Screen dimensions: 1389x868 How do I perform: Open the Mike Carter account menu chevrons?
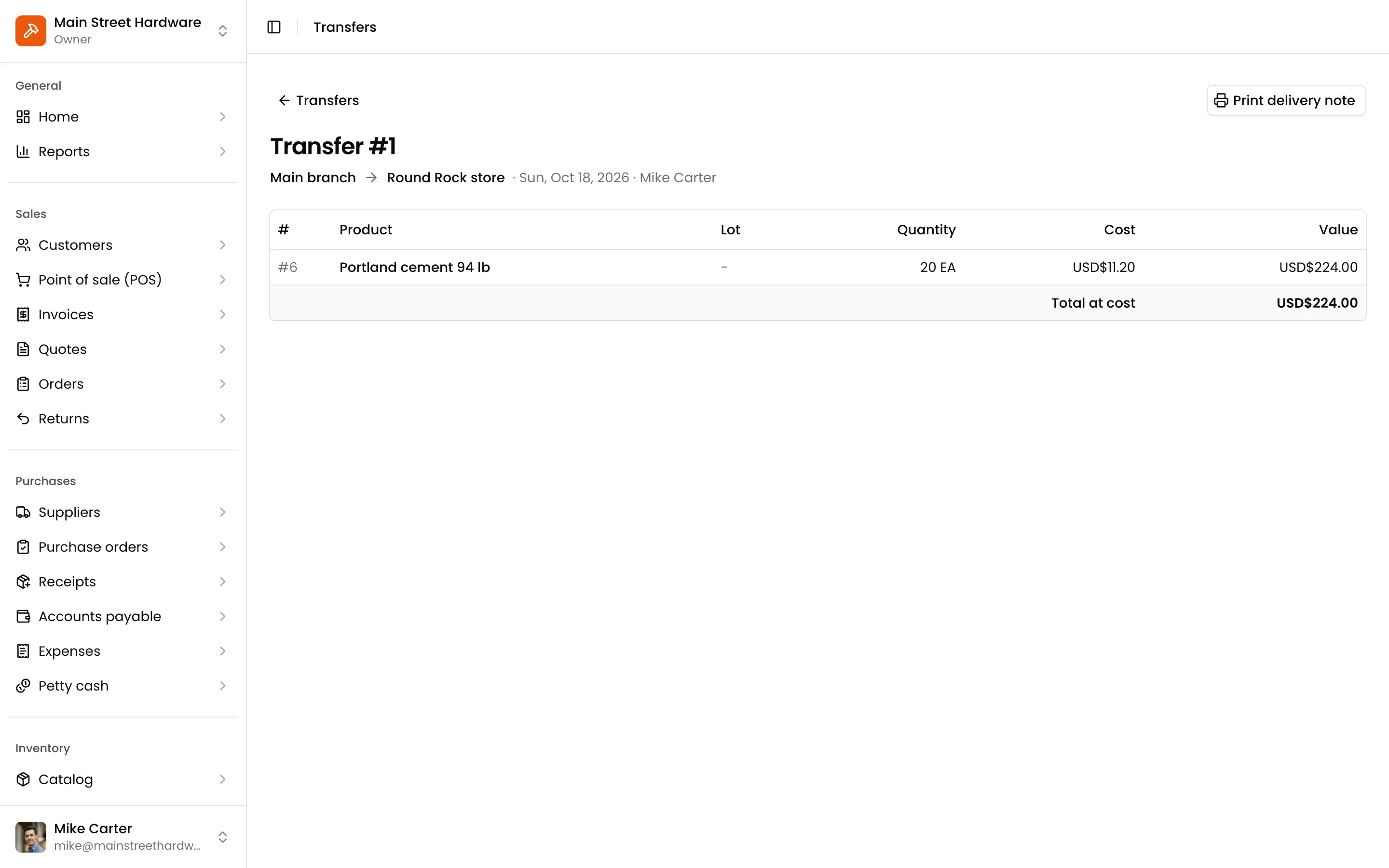(223, 837)
